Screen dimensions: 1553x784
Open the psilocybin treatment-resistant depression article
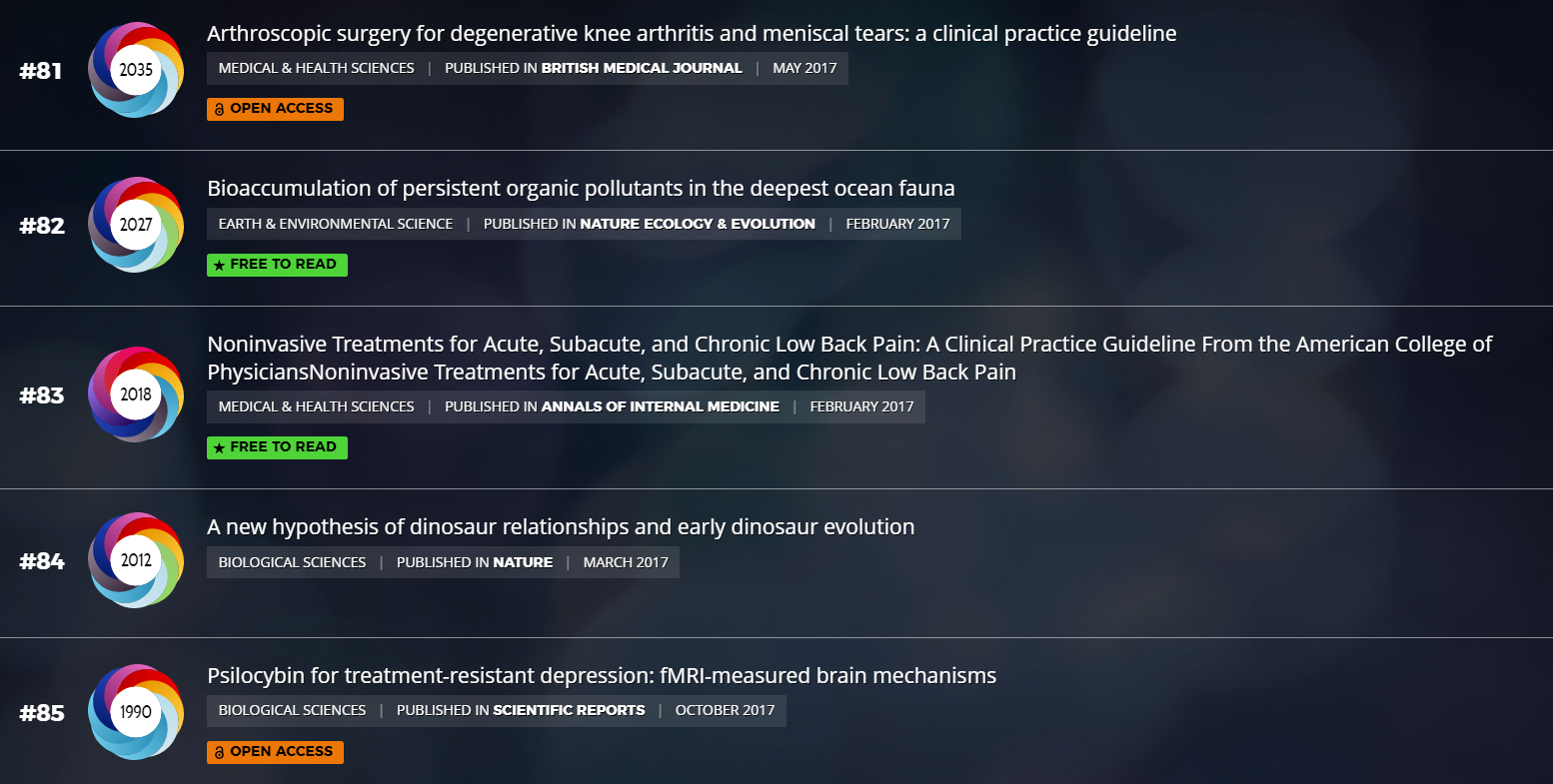(602, 676)
